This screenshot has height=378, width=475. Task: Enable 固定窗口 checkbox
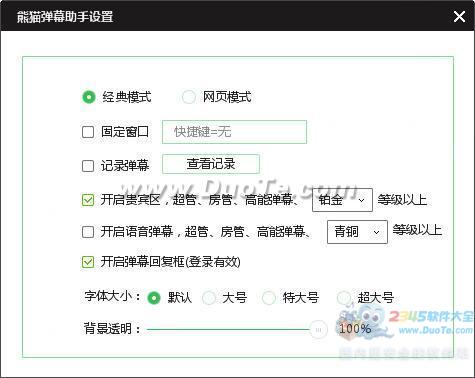point(88,132)
